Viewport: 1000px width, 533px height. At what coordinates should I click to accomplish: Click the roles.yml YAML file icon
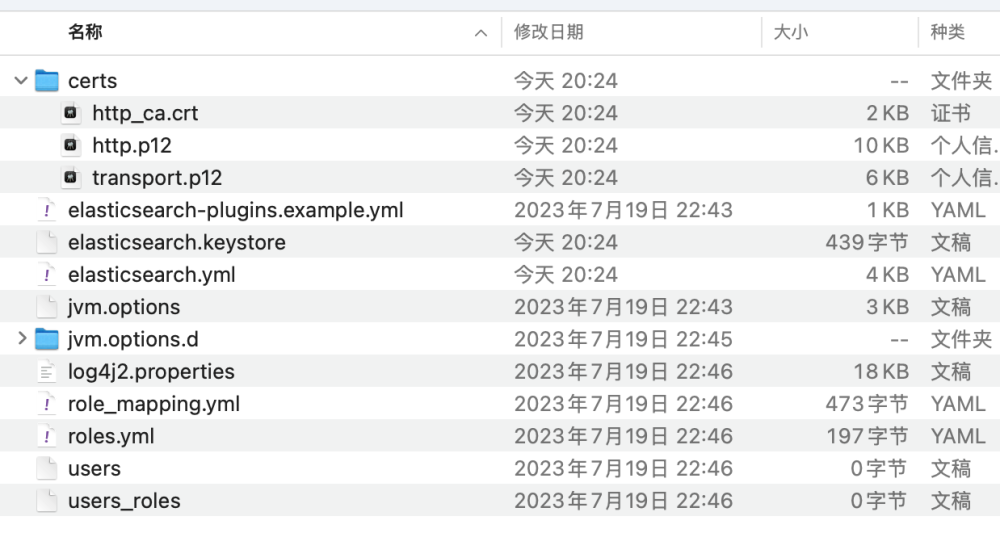coord(47,436)
